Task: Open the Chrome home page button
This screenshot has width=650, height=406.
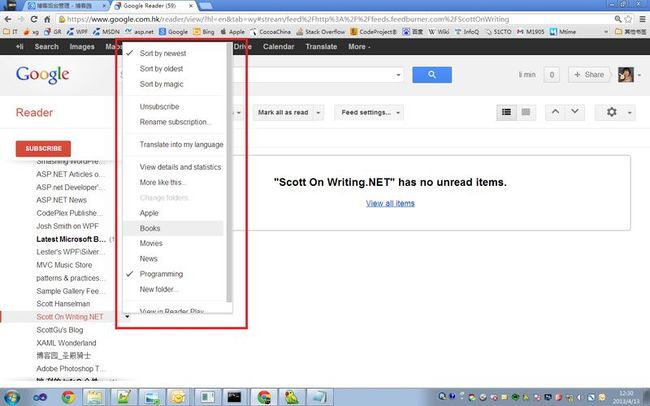Action: click(x=47, y=19)
